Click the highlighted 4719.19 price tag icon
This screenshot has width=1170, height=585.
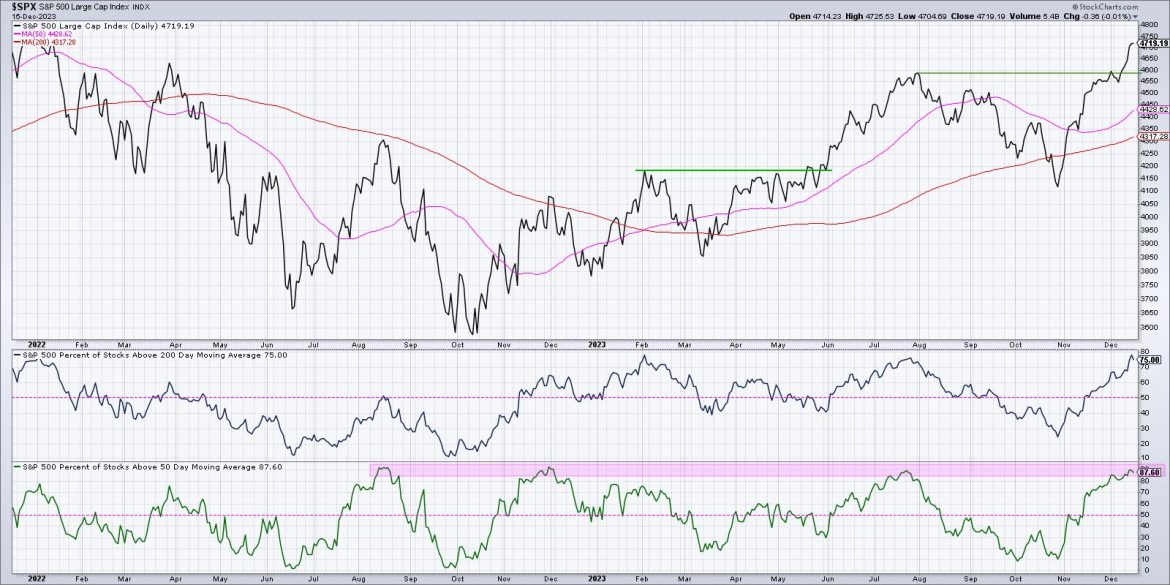click(x=1152, y=43)
